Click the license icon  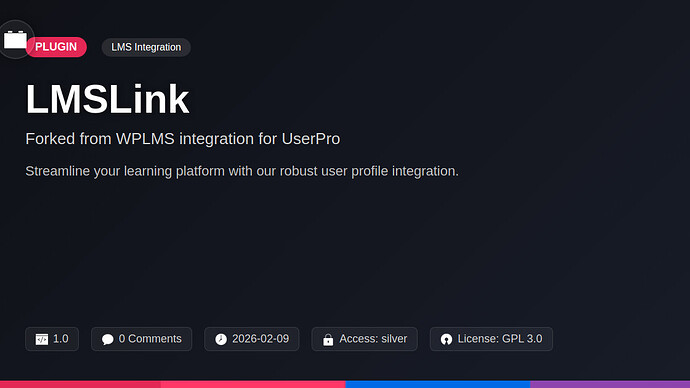[446, 339]
